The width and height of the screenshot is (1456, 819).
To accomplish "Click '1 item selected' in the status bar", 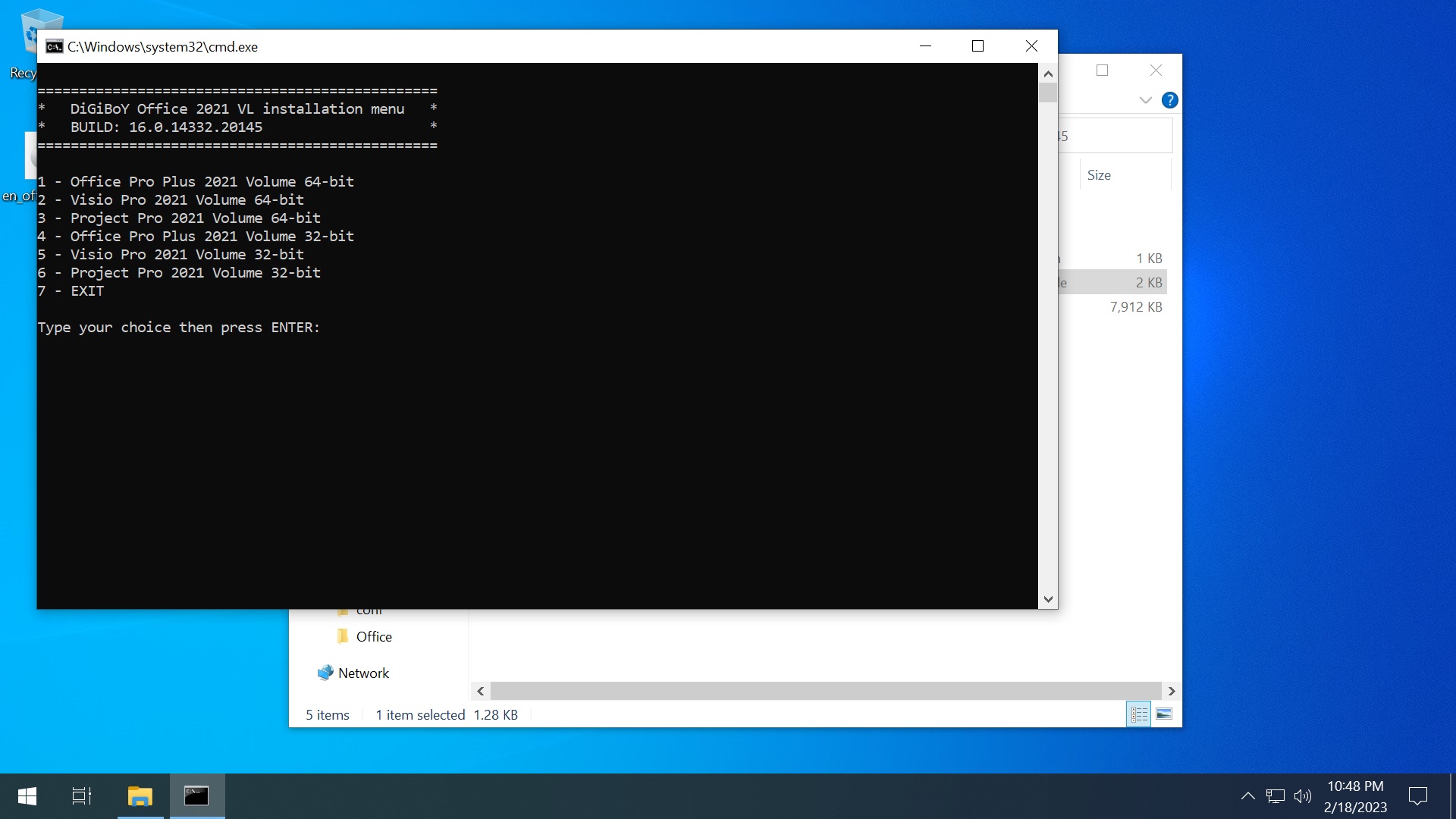I will click(x=420, y=715).
